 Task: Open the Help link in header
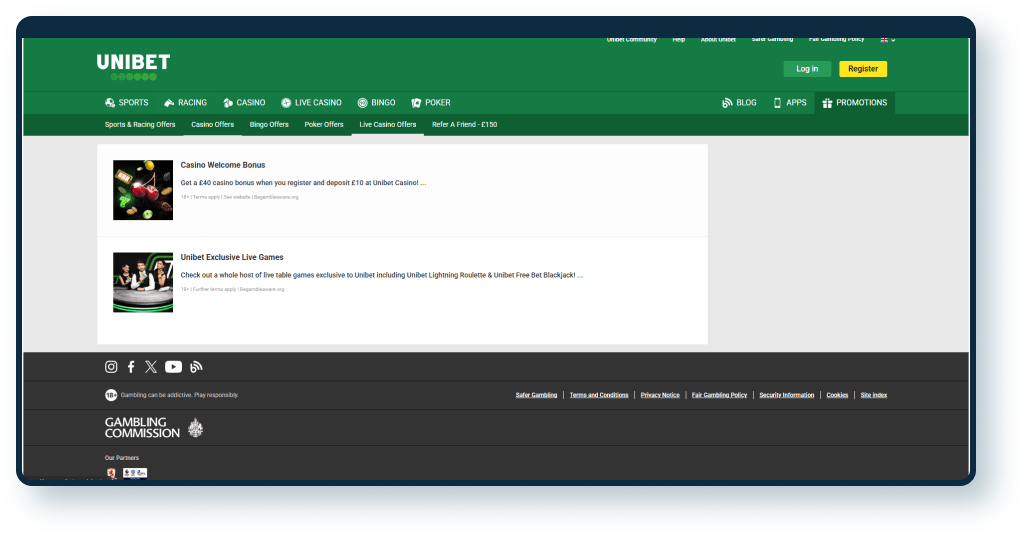click(679, 40)
